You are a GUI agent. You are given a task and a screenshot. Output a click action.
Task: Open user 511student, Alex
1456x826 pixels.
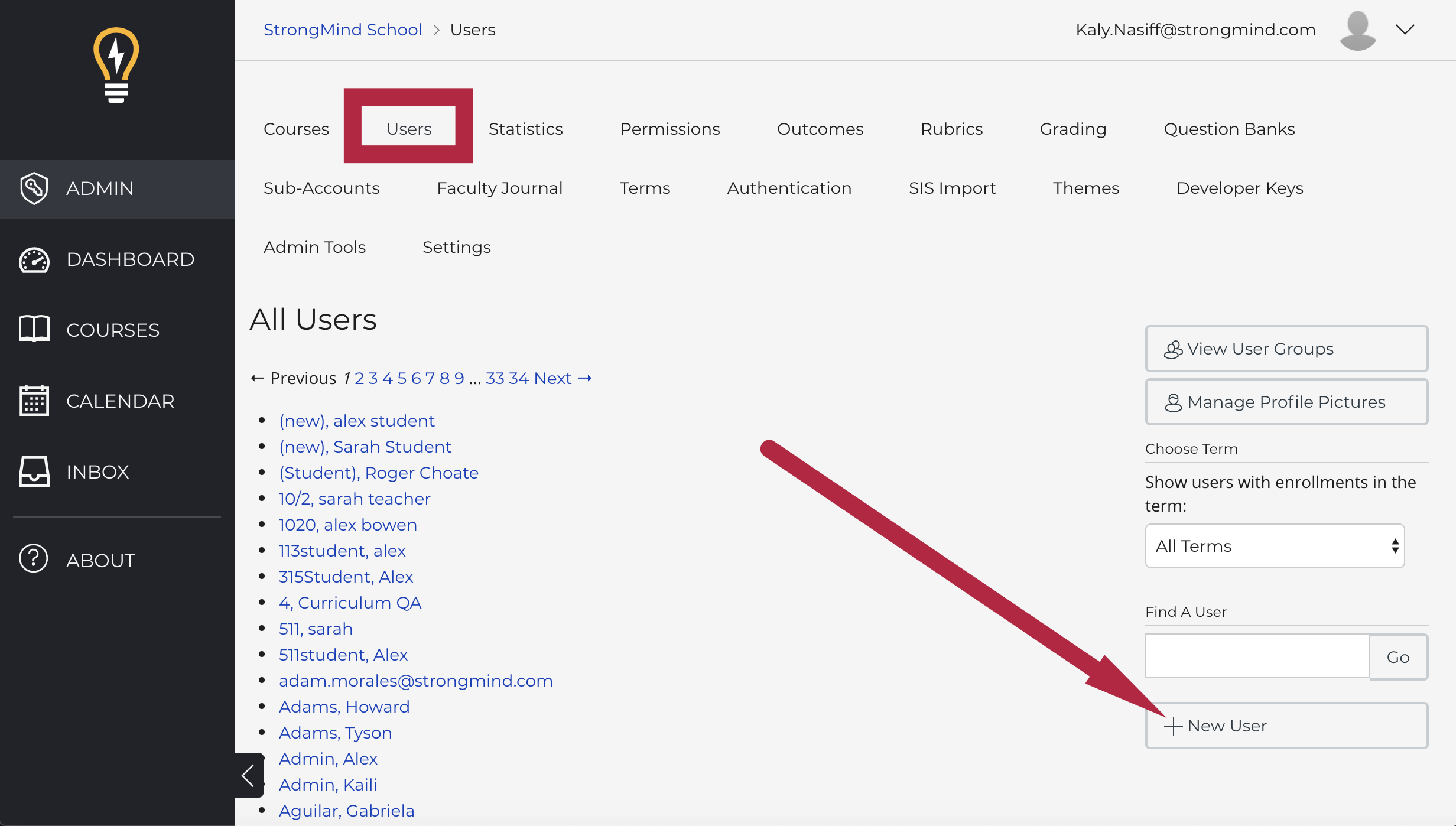point(343,655)
